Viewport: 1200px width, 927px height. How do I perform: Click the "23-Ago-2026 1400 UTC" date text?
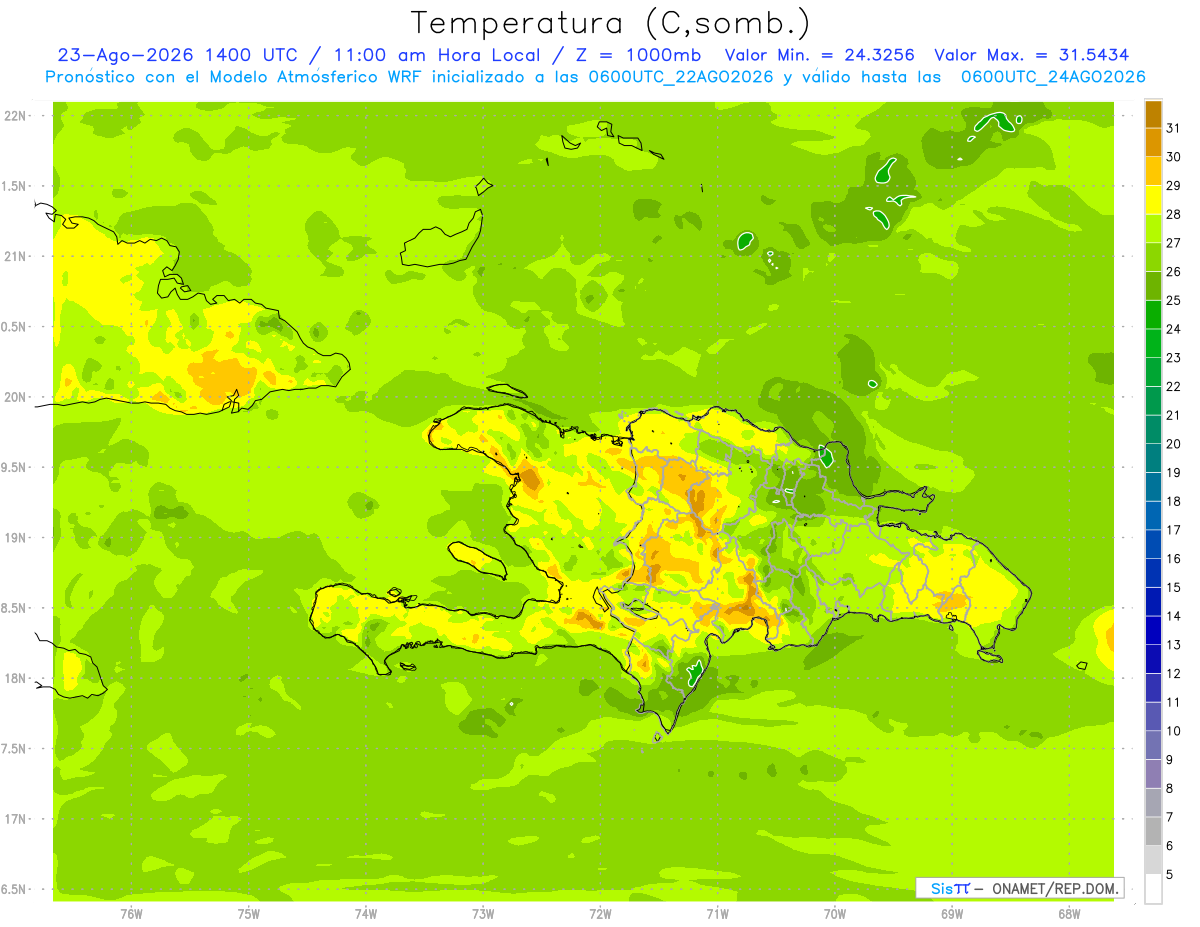(x=176, y=55)
